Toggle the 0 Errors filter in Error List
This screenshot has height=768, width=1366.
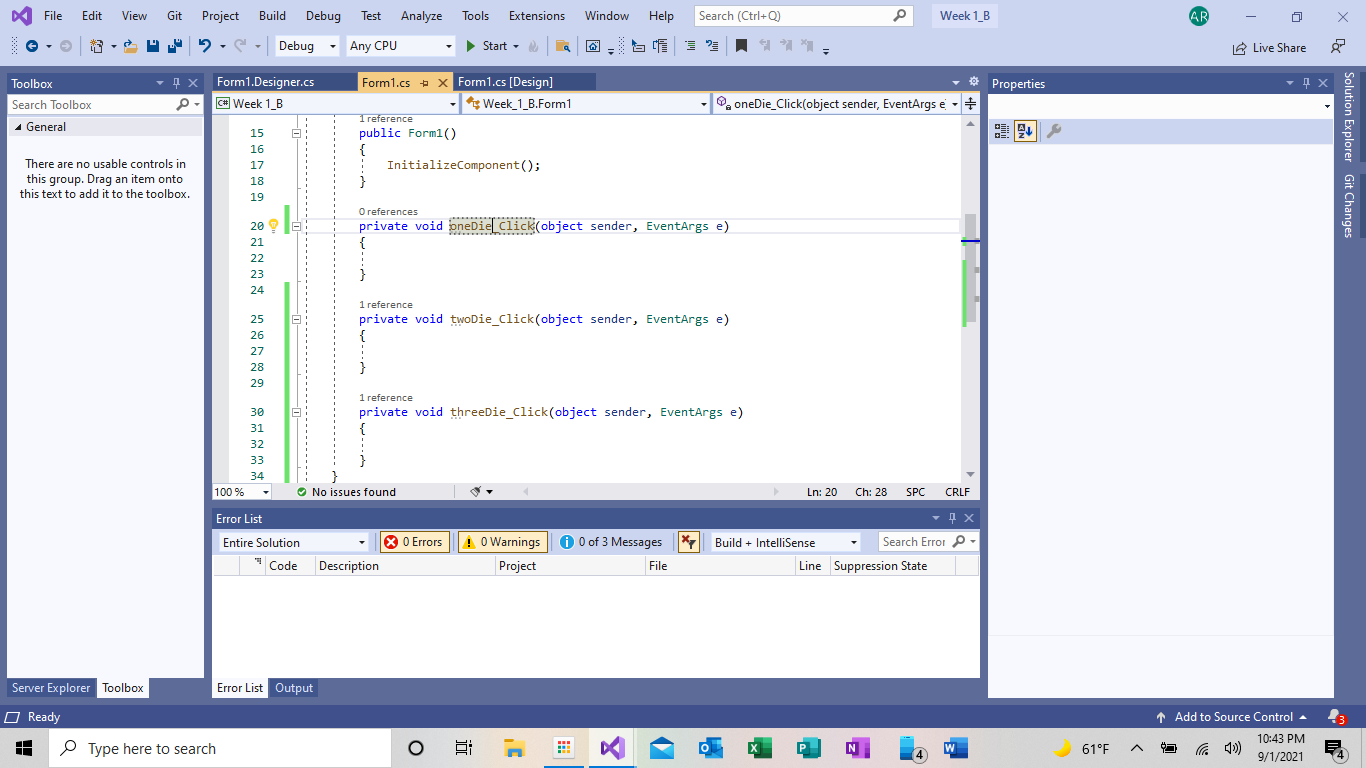pyautogui.click(x=413, y=541)
